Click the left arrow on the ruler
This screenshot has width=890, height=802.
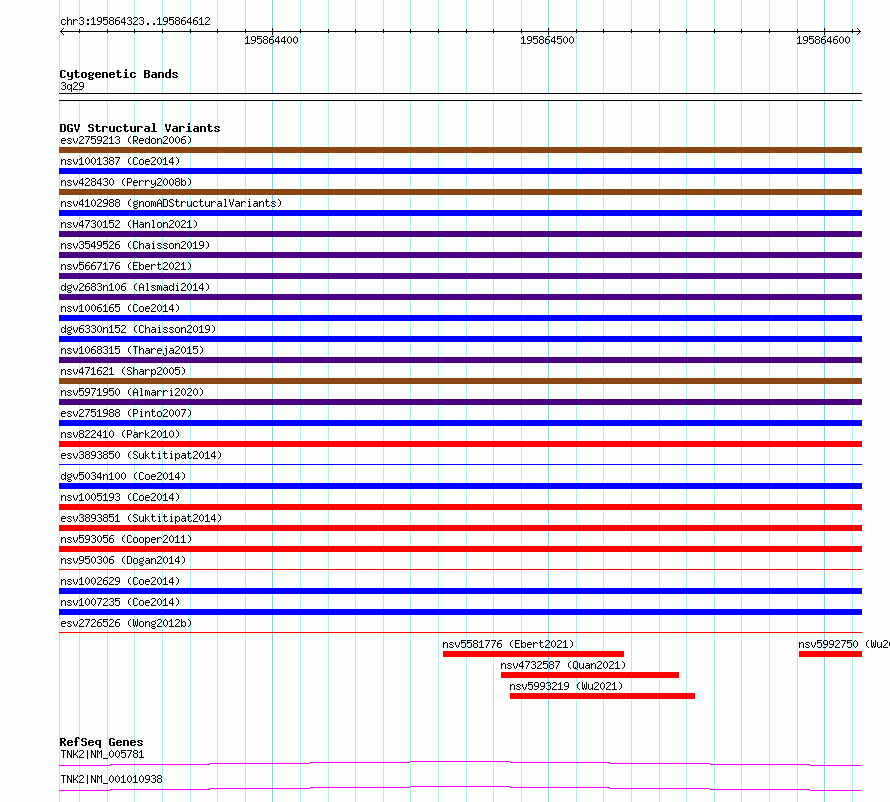pos(62,32)
